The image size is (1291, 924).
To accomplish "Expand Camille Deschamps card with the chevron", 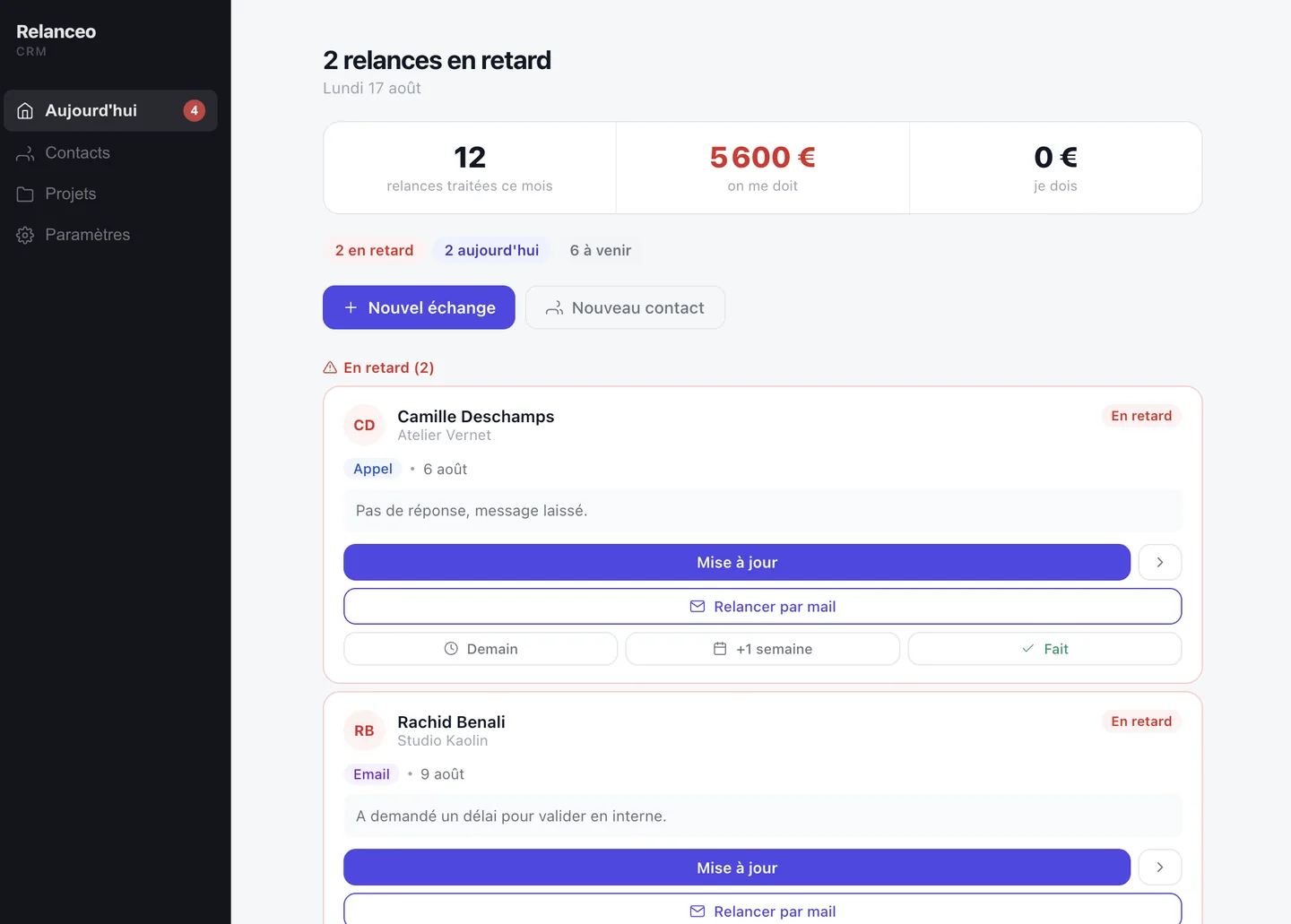I will 1160,562.
